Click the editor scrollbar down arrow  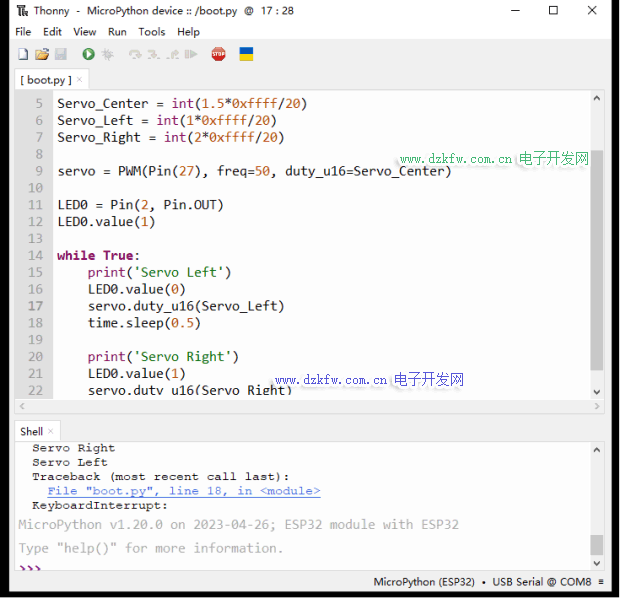pyautogui.click(x=597, y=393)
